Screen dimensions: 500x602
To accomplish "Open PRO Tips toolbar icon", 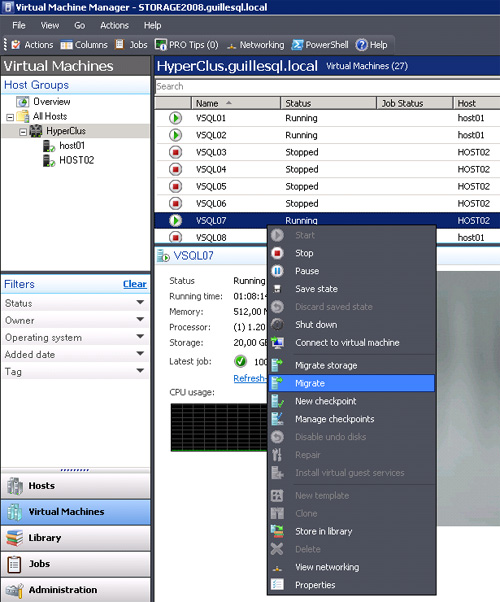I will 161,45.
